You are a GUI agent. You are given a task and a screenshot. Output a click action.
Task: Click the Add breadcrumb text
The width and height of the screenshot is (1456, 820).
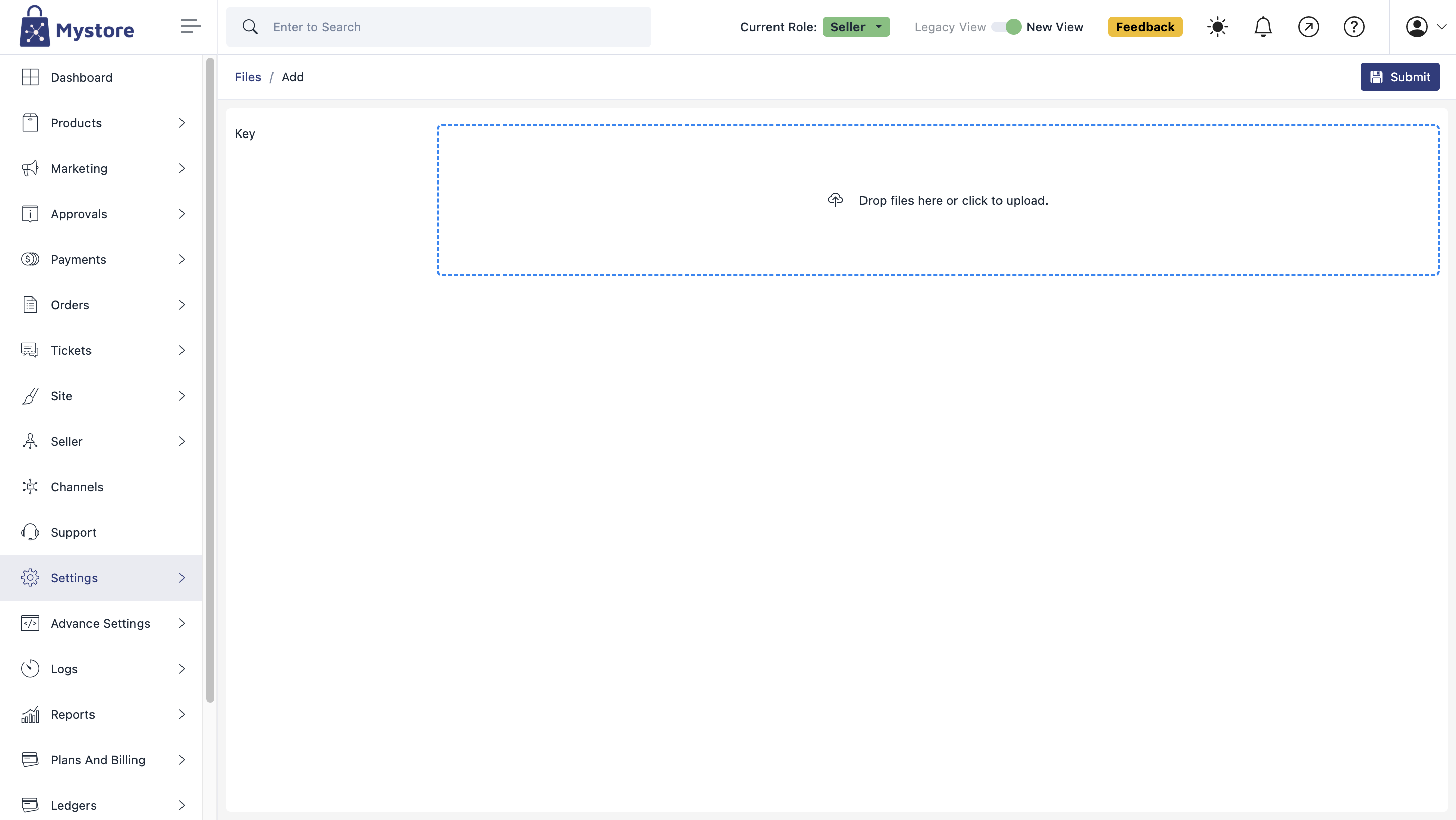point(292,77)
